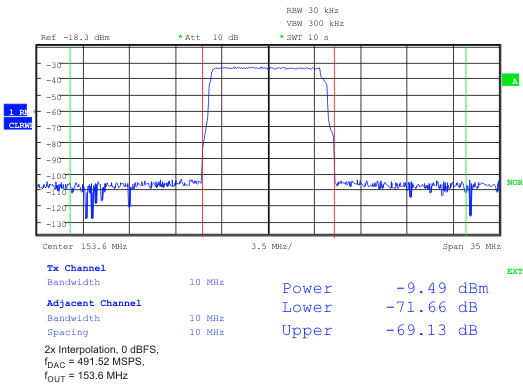Click the Power -9.49 dBm reading
Screen dimensions: 523x388
[x=385, y=288]
